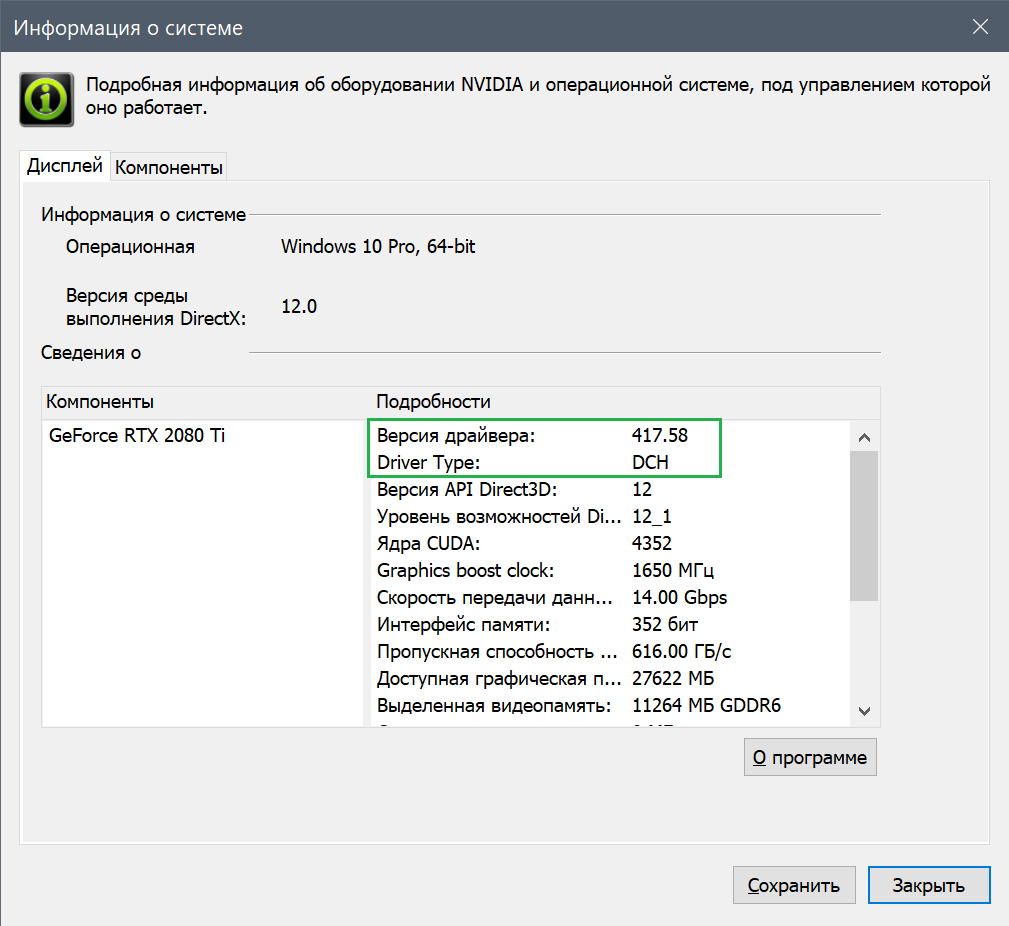Image resolution: width=1009 pixels, height=926 pixels.
Task: Select the Driver Type row
Action: point(532,463)
